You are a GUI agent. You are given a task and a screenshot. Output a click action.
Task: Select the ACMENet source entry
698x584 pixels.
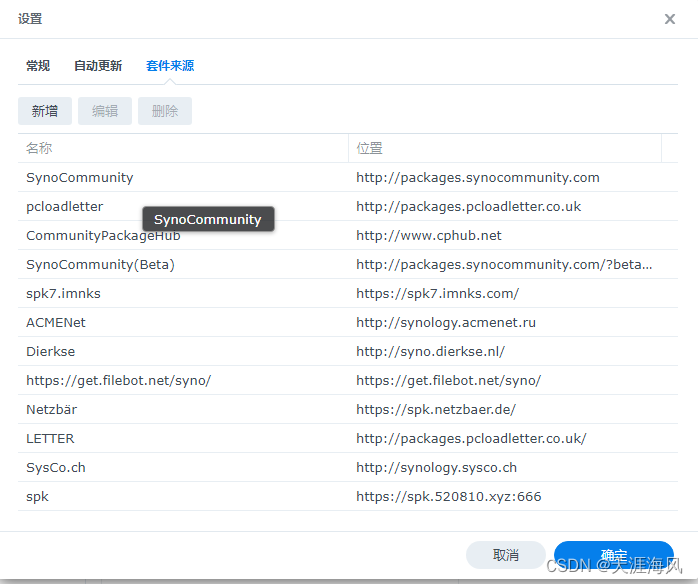coord(56,323)
